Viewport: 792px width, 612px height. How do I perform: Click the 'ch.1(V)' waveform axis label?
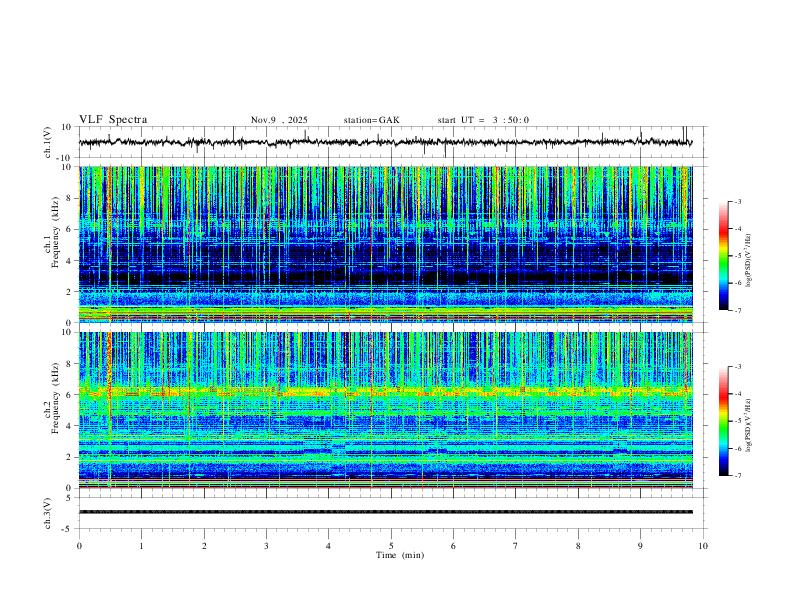pyautogui.click(x=48, y=142)
